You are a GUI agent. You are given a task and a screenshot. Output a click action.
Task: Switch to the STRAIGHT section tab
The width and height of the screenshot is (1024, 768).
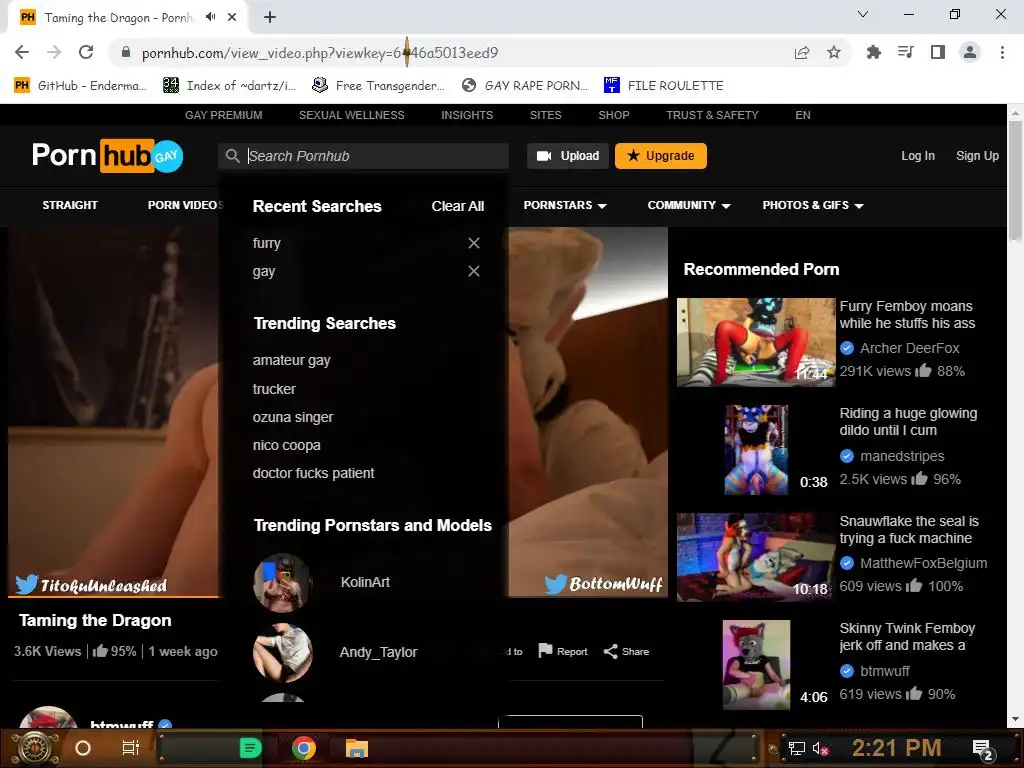(70, 205)
